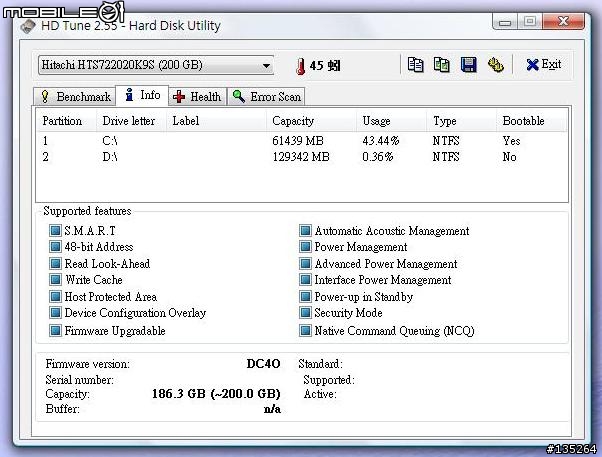Click the floppy disk save icon
Viewport: 602px width, 457px height.
click(x=468, y=65)
